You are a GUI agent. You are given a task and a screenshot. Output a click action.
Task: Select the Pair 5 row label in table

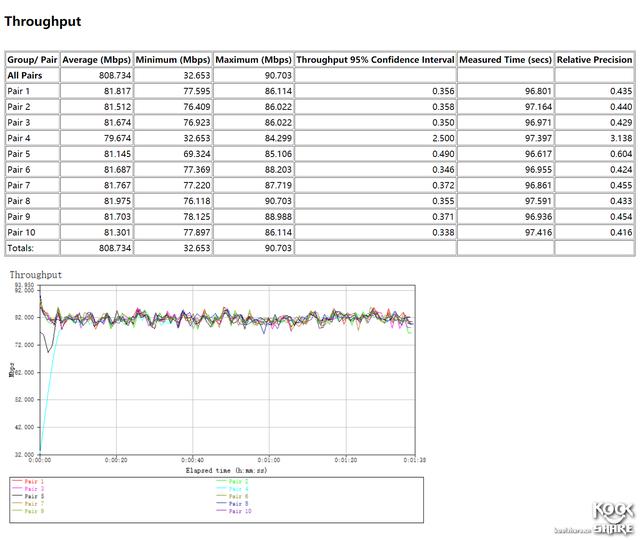19,154
